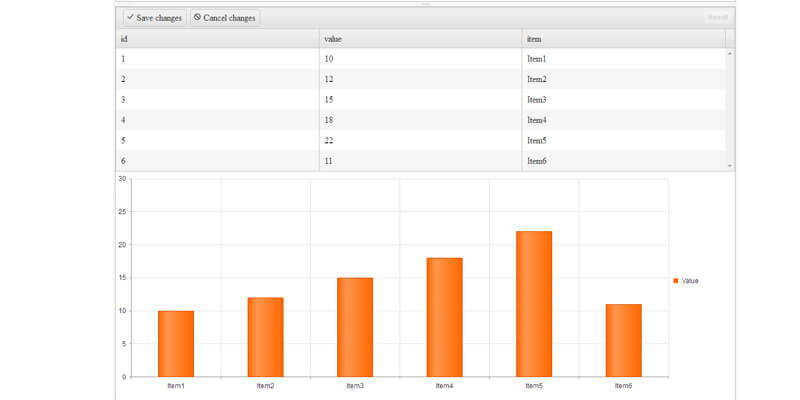This screenshot has width=800, height=400.
Task: Click the Value legend label
Action: tap(690, 281)
